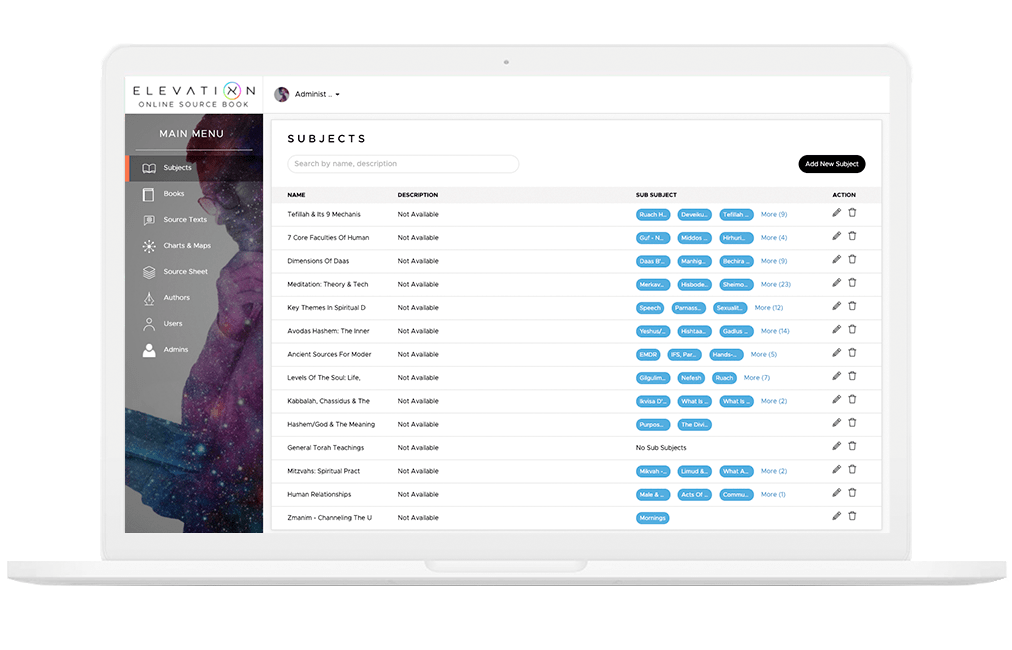Click the EMDR sub subject tag
Screen dimensions: 1012x650
(x=648, y=354)
